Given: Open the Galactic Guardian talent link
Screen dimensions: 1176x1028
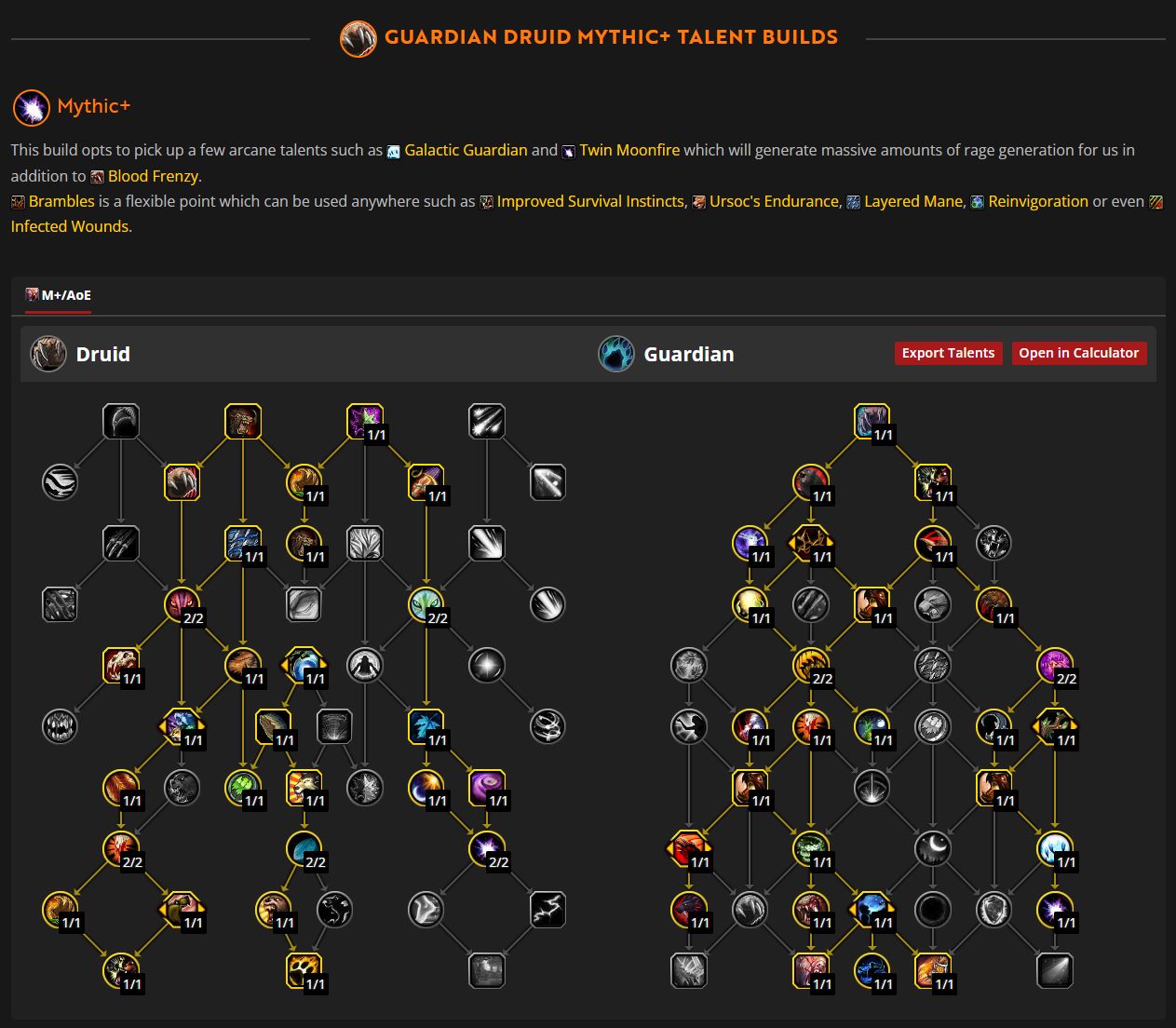Looking at the screenshot, I should click(x=466, y=150).
